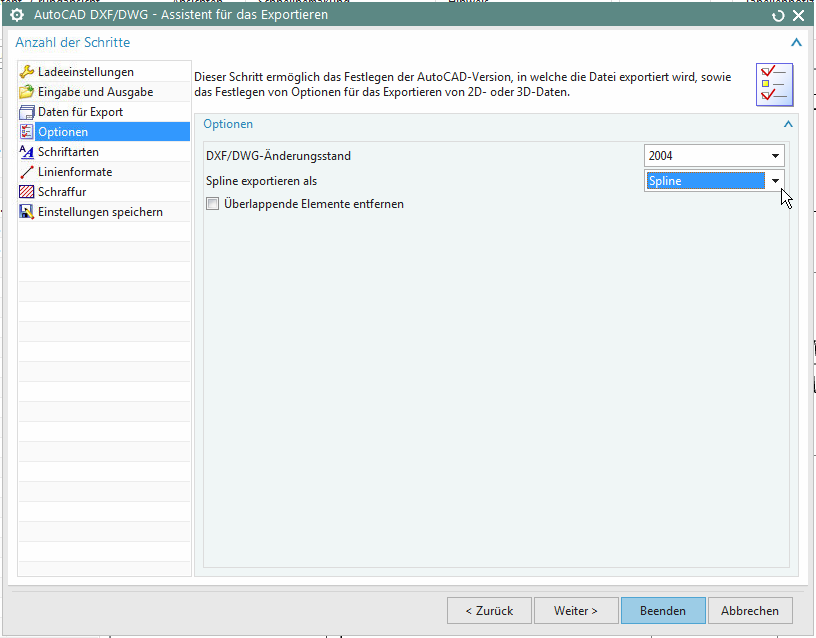
Task: Collapse the Optionen group chevron
Action: click(788, 124)
